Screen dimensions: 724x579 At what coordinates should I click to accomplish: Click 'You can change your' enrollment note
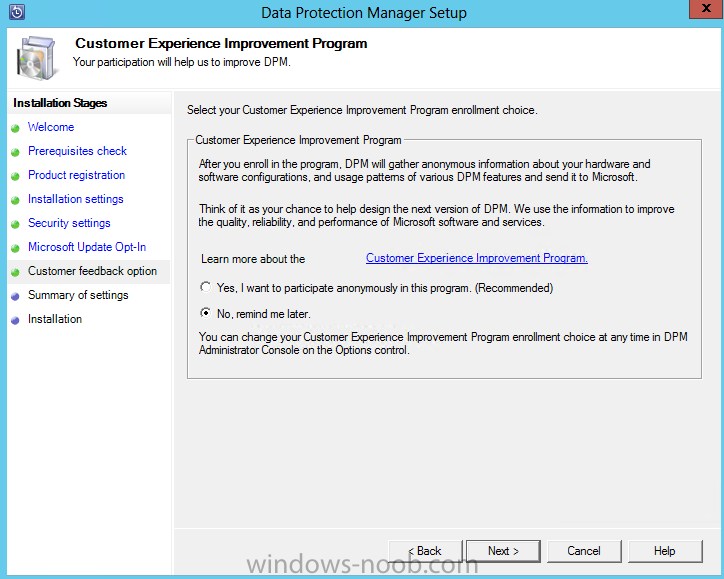pos(443,344)
